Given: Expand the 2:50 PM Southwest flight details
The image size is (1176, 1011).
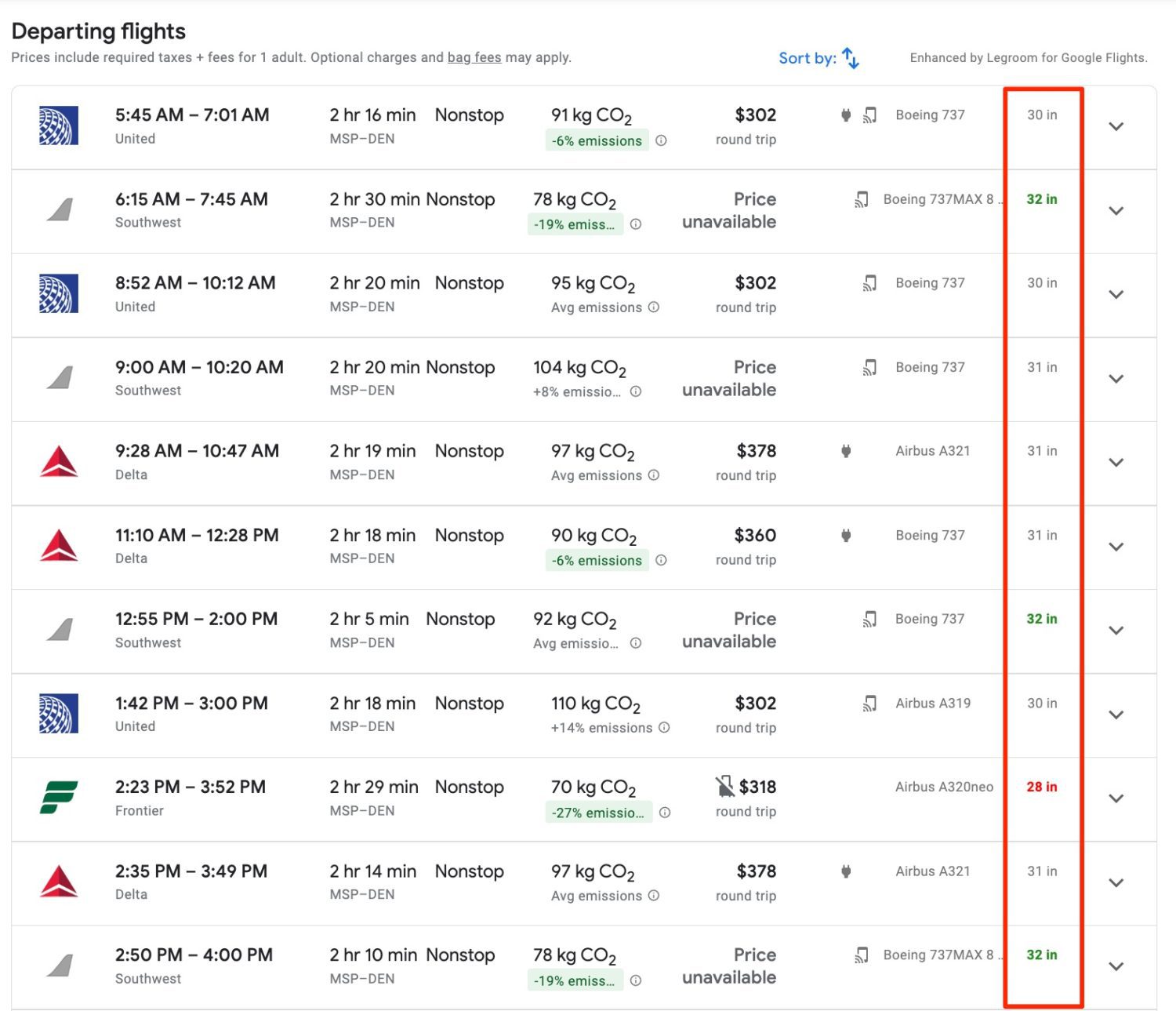Looking at the screenshot, I should click(x=1116, y=966).
